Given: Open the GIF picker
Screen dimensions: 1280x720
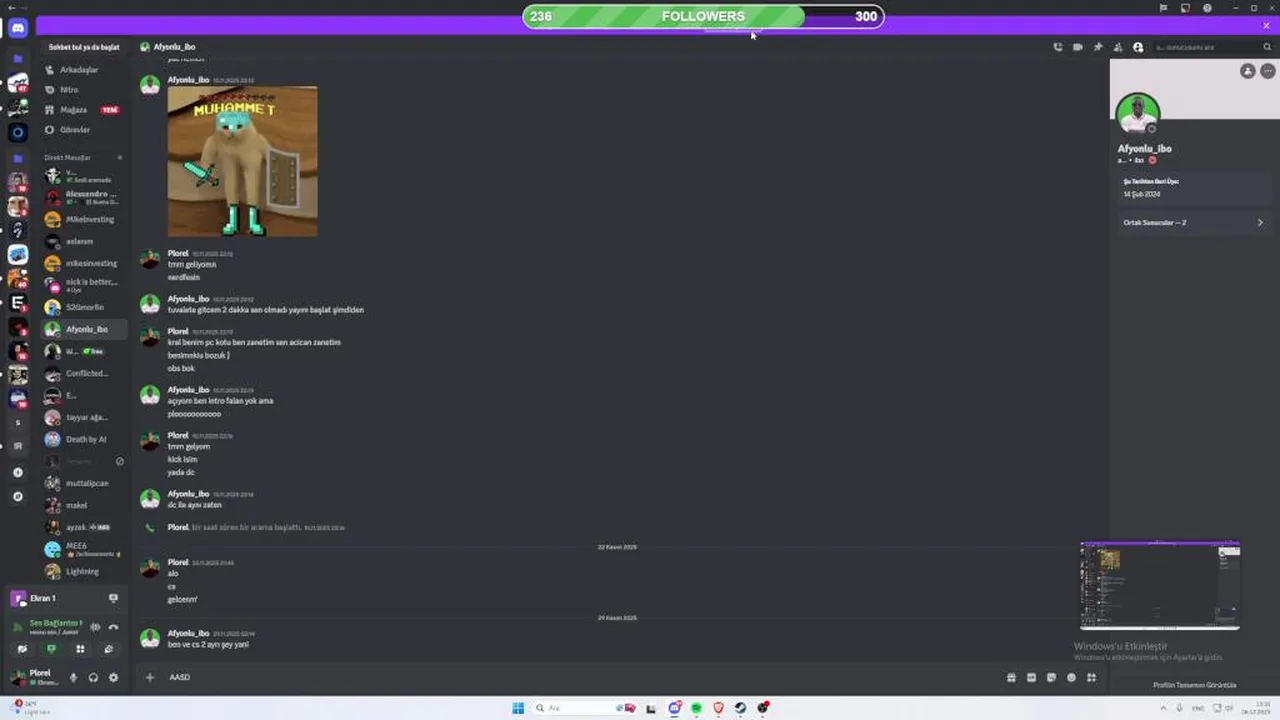Looking at the screenshot, I should click(1031, 677).
